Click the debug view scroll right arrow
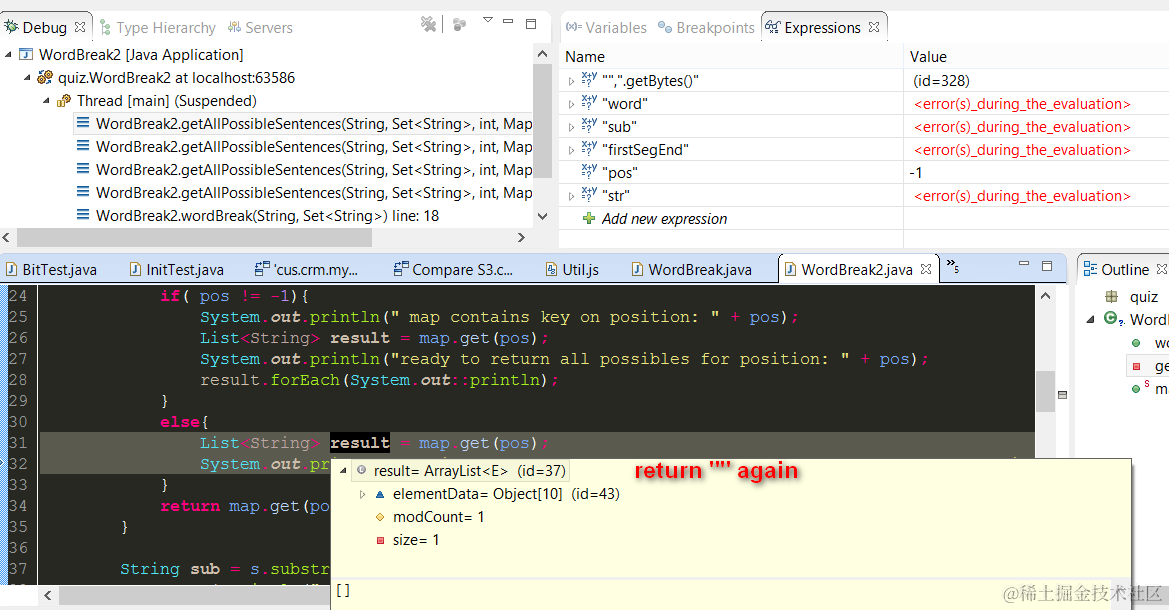Viewport: 1169px width, 610px height. click(x=521, y=237)
